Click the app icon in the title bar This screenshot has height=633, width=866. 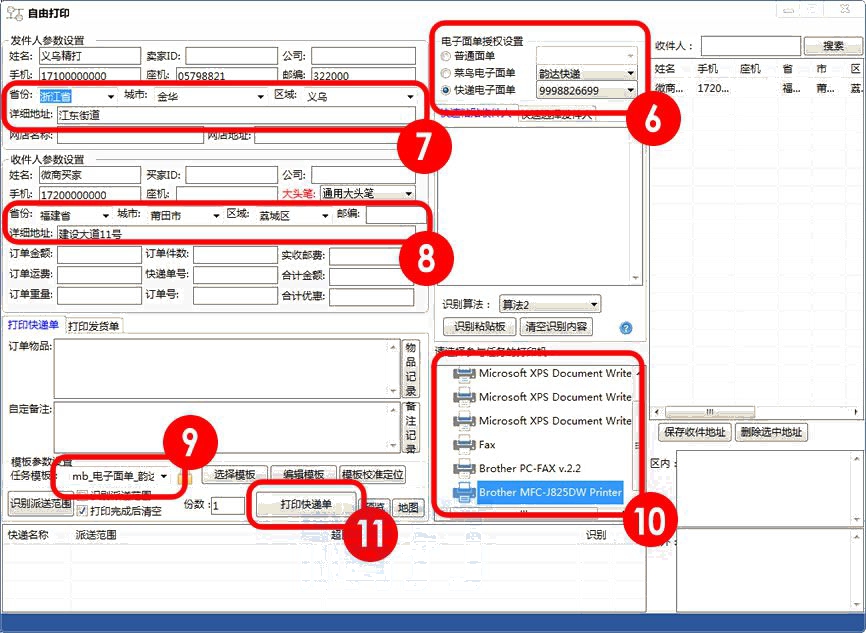pyautogui.click(x=15, y=12)
